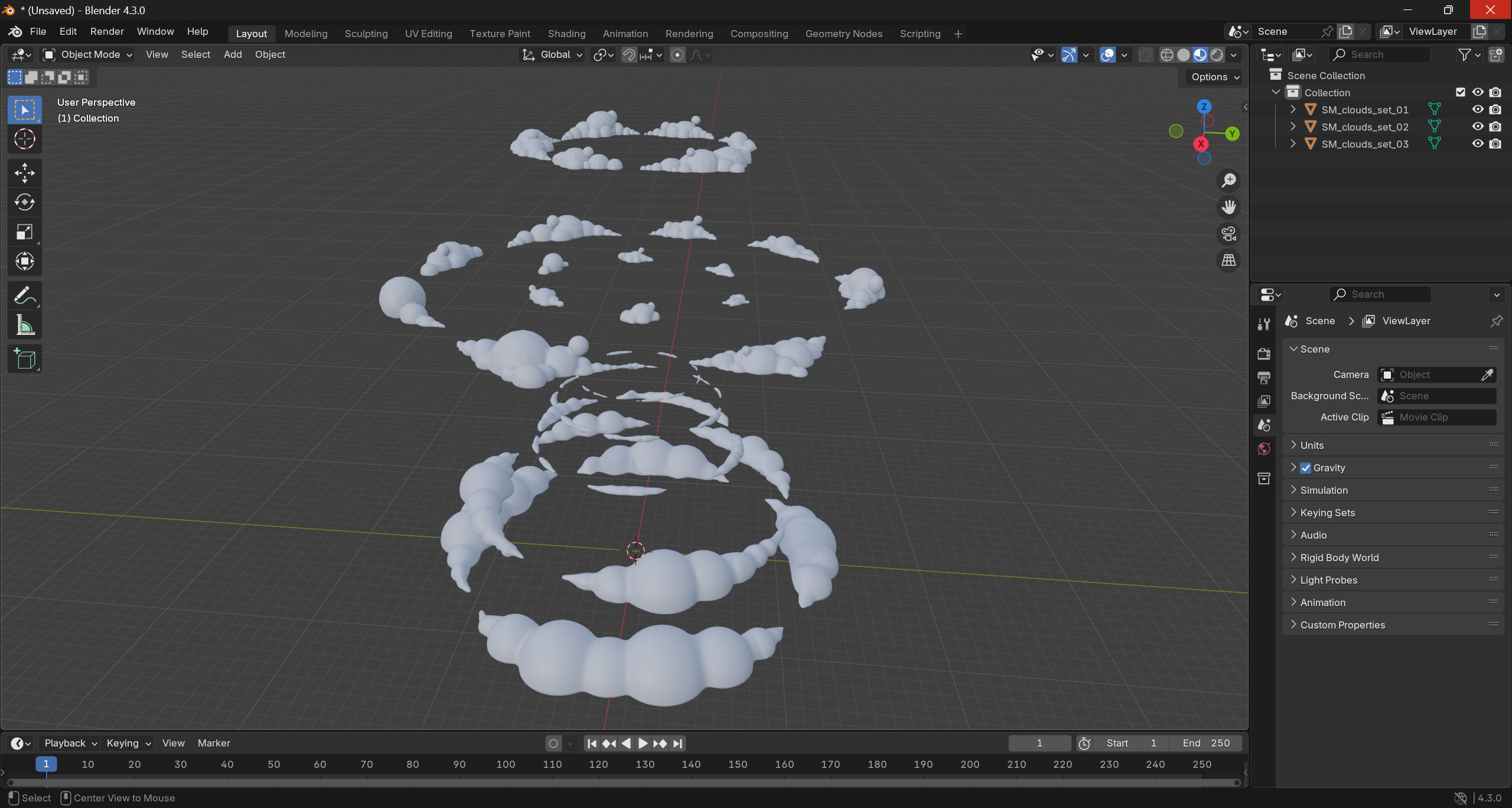The height and width of the screenshot is (808, 1512).
Task: Hide SM_clouds_set_03 in viewport
Action: [x=1478, y=144]
